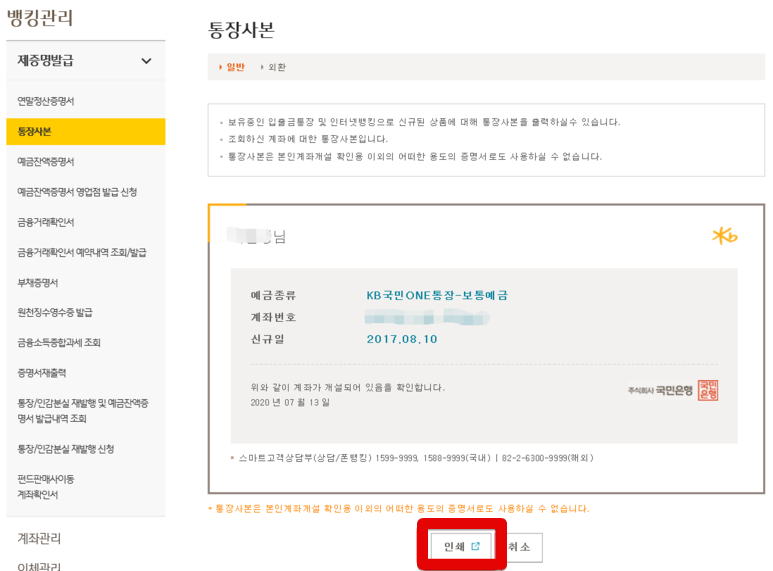Open 펀드판매사이동 계좌확인서

(x=46, y=487)
